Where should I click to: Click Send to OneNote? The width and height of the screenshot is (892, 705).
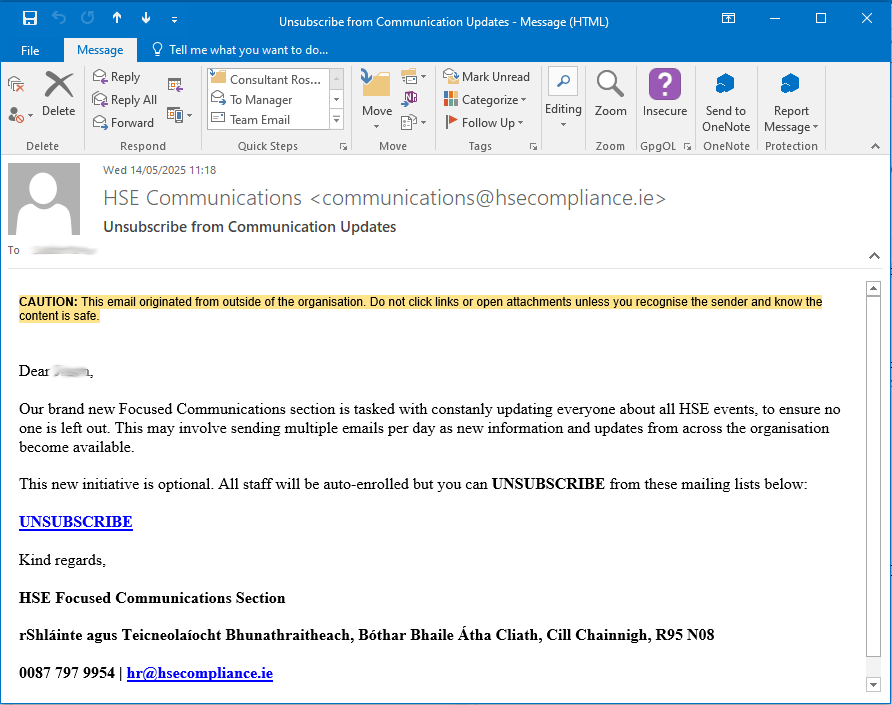click(726, 102)
